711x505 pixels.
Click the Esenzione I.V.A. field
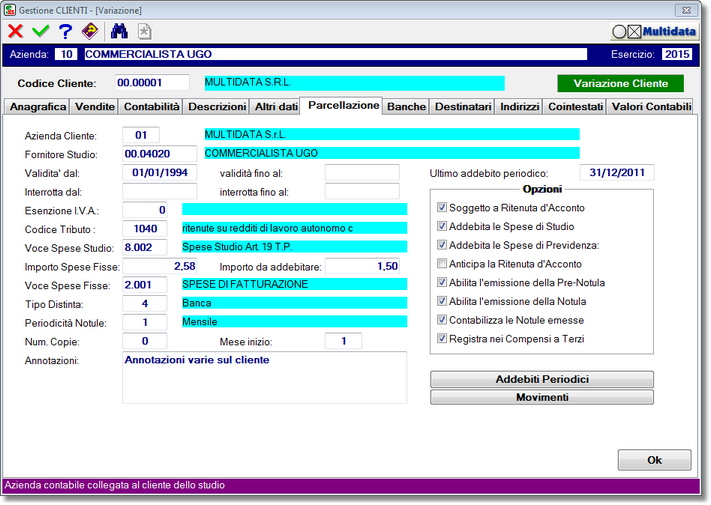tap(145, 210)
